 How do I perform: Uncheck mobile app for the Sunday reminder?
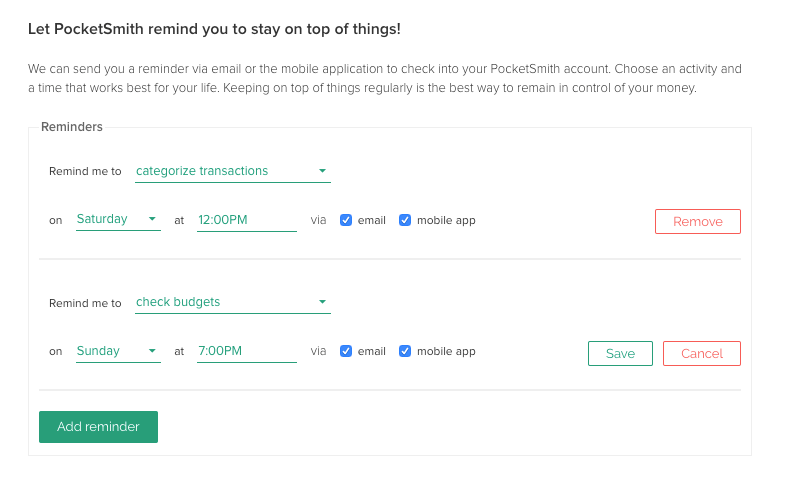tap(405, 351)
